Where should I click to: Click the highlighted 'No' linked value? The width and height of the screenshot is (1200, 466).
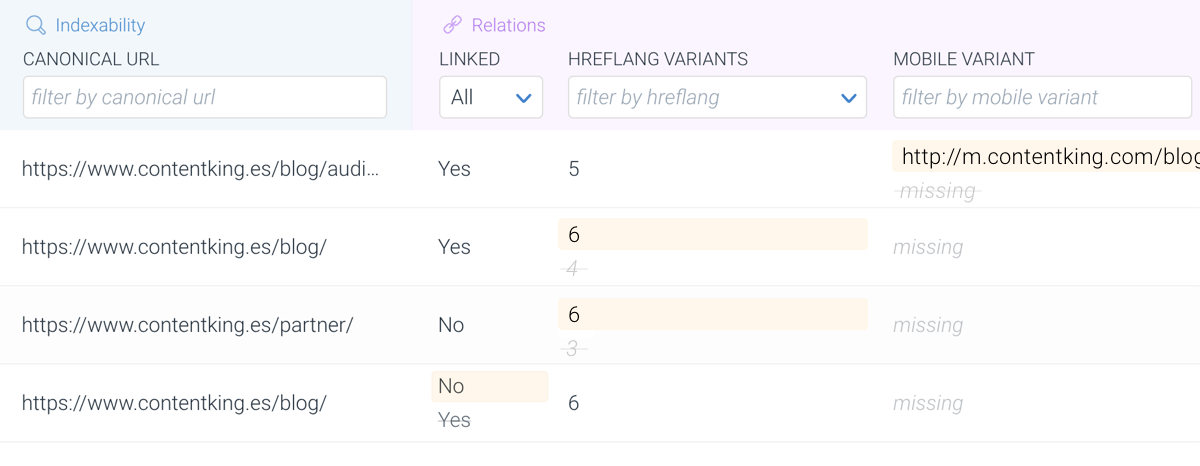pos(451,386)
